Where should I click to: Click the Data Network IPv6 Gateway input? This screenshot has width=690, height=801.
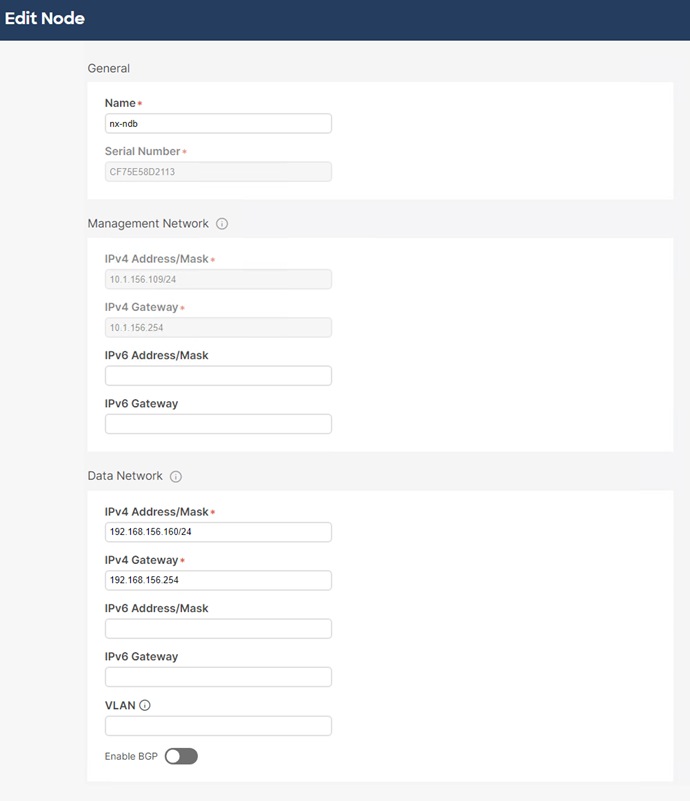(219, 676)
